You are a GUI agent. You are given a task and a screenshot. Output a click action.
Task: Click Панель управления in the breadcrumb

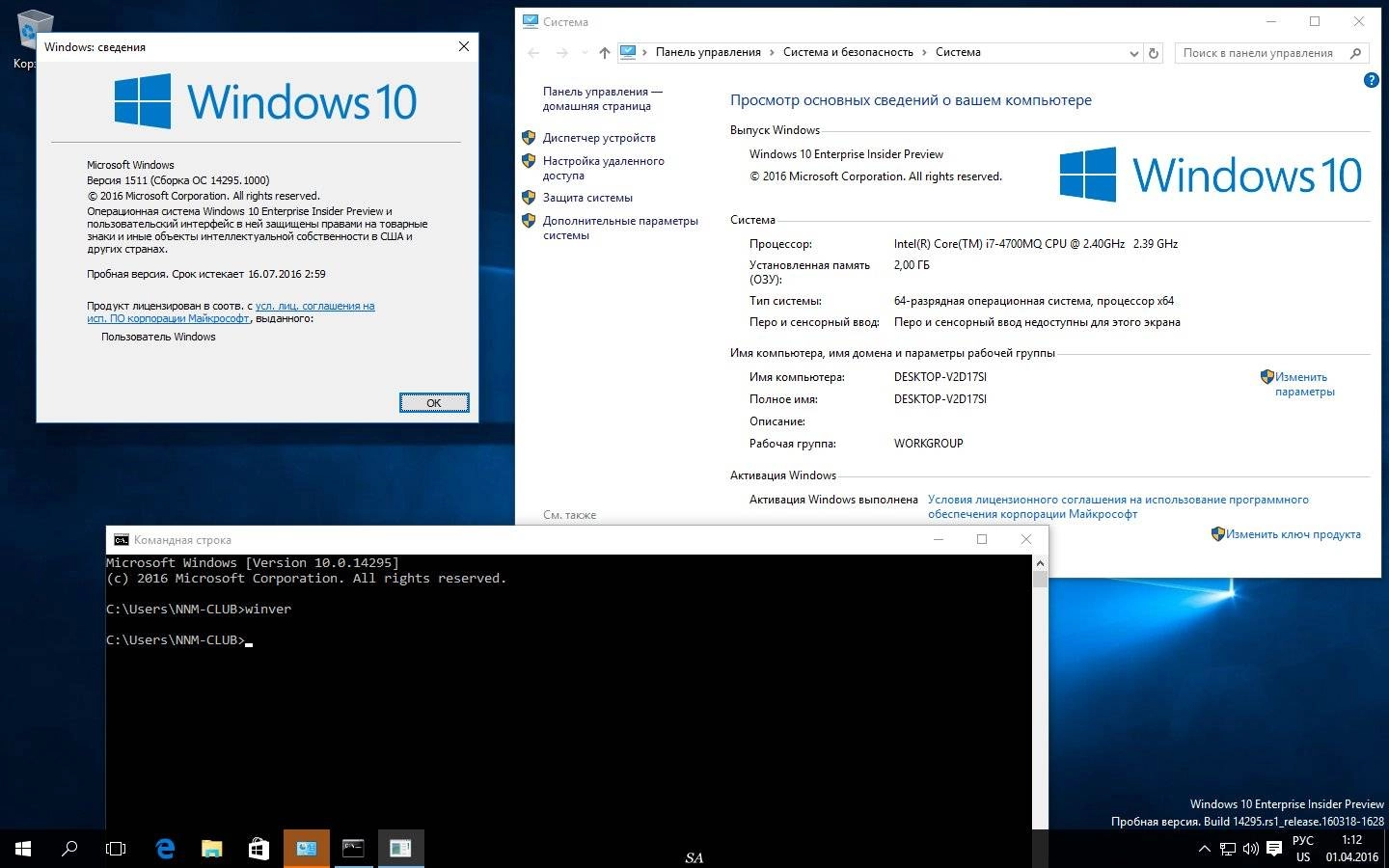(x=708, y=52)
